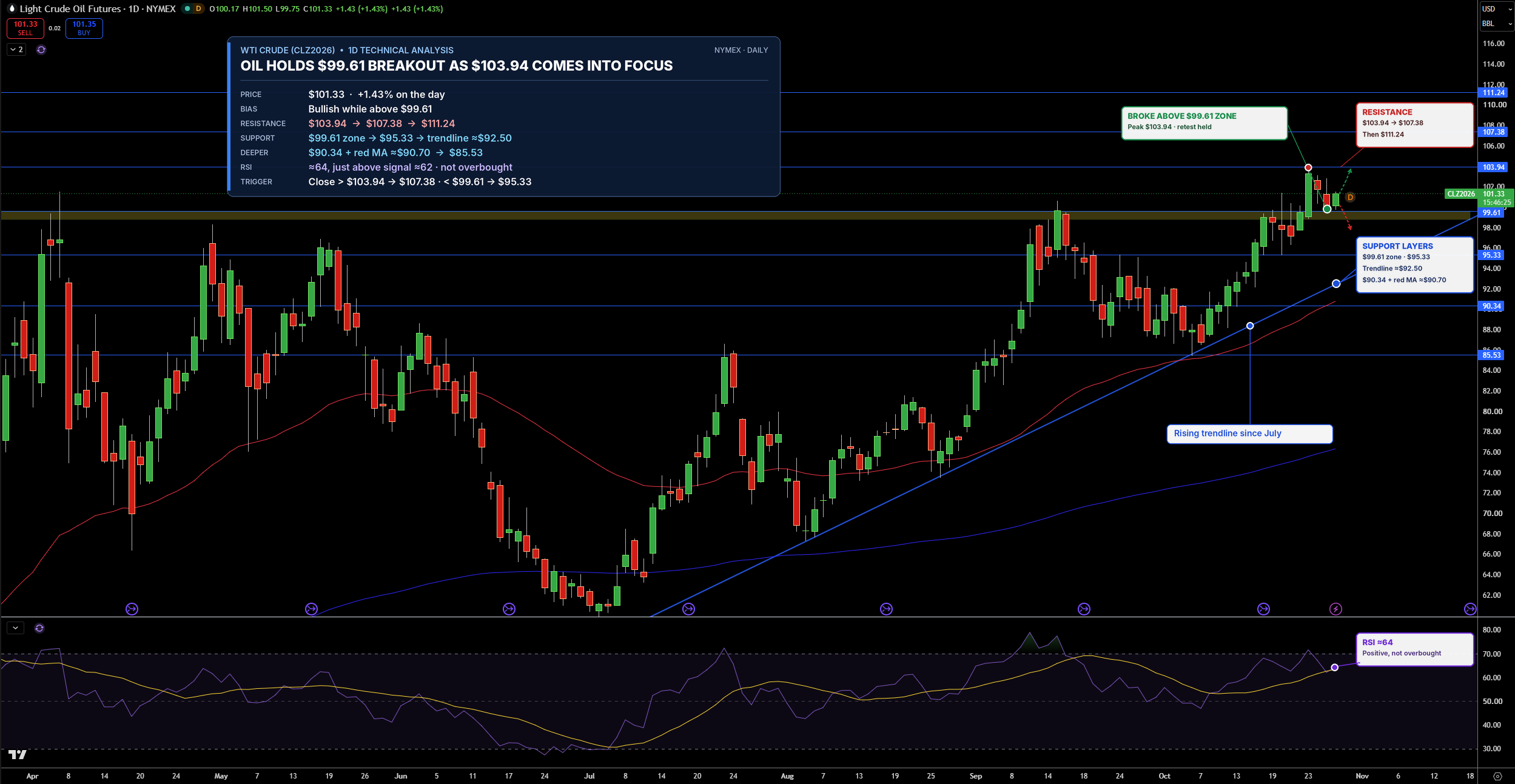
Task: Click the lightning bolt event marker
Action: point(1335,609)
